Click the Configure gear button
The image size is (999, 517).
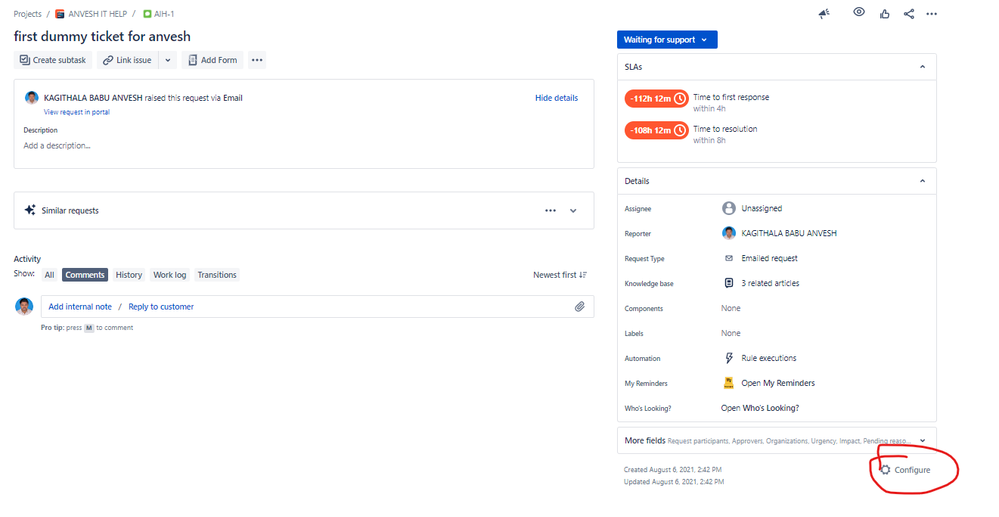905,470
